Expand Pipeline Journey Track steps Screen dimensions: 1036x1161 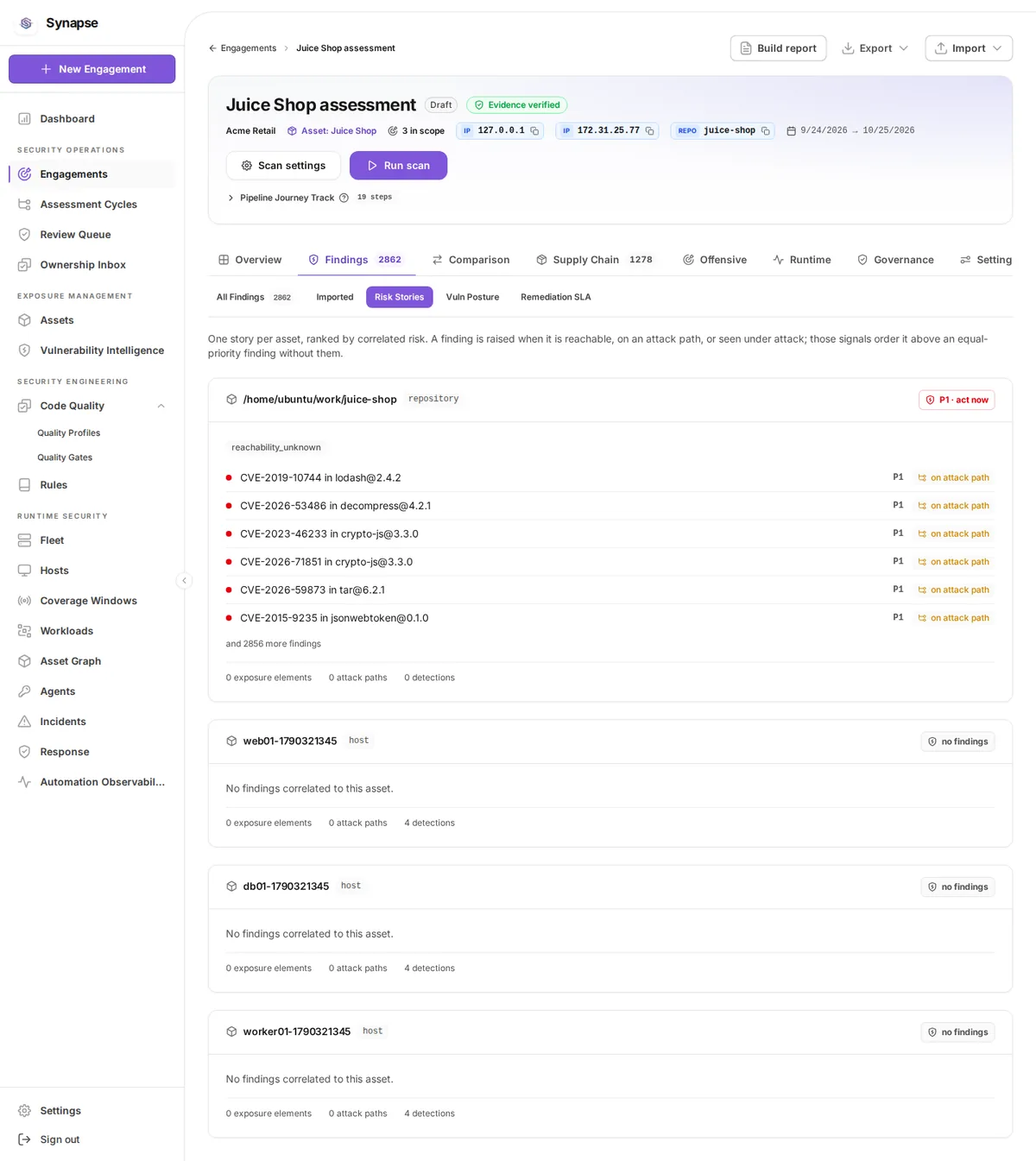[231, 198]
